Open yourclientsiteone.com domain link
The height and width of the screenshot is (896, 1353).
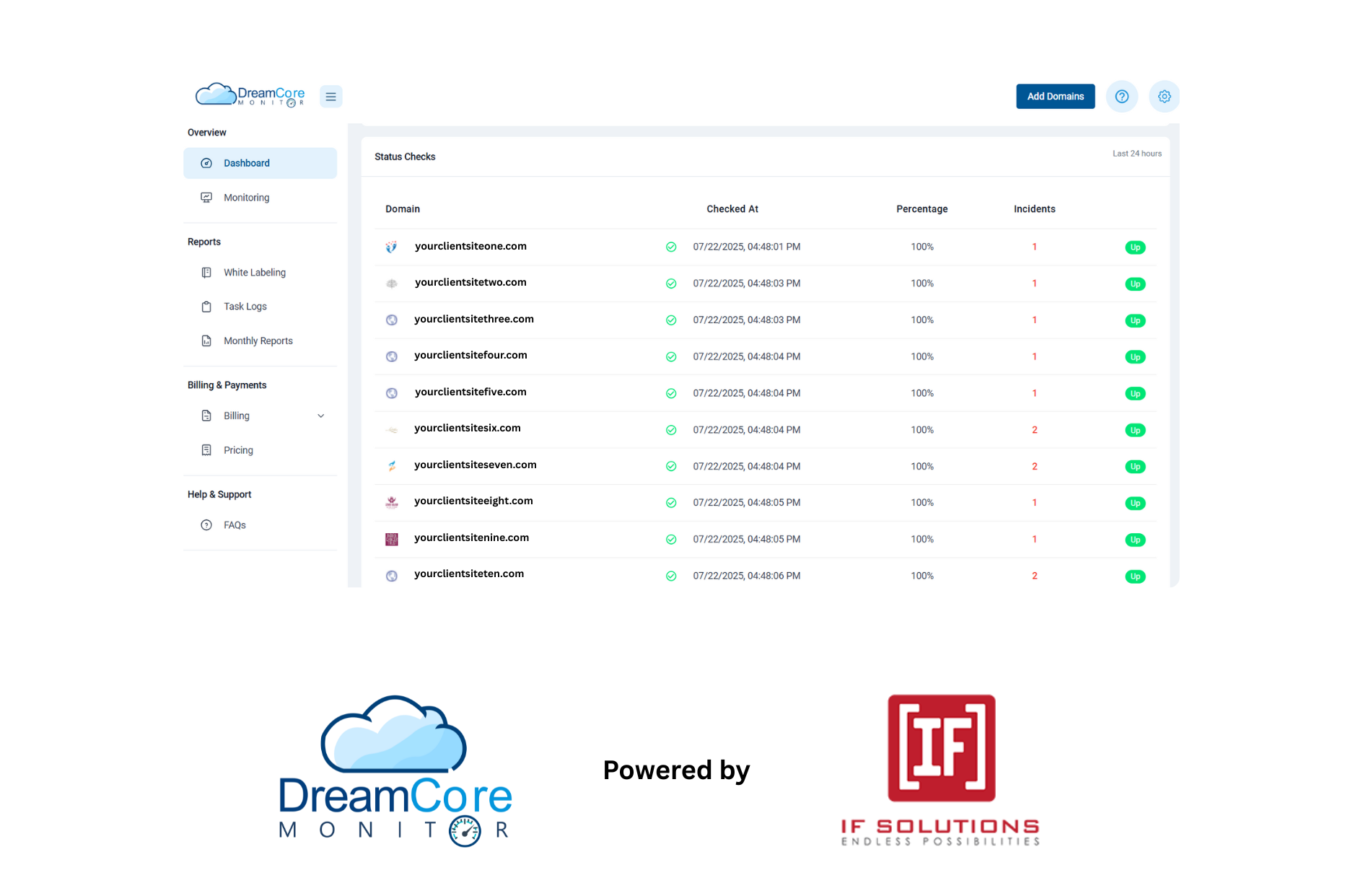click(x=470, y=246)
